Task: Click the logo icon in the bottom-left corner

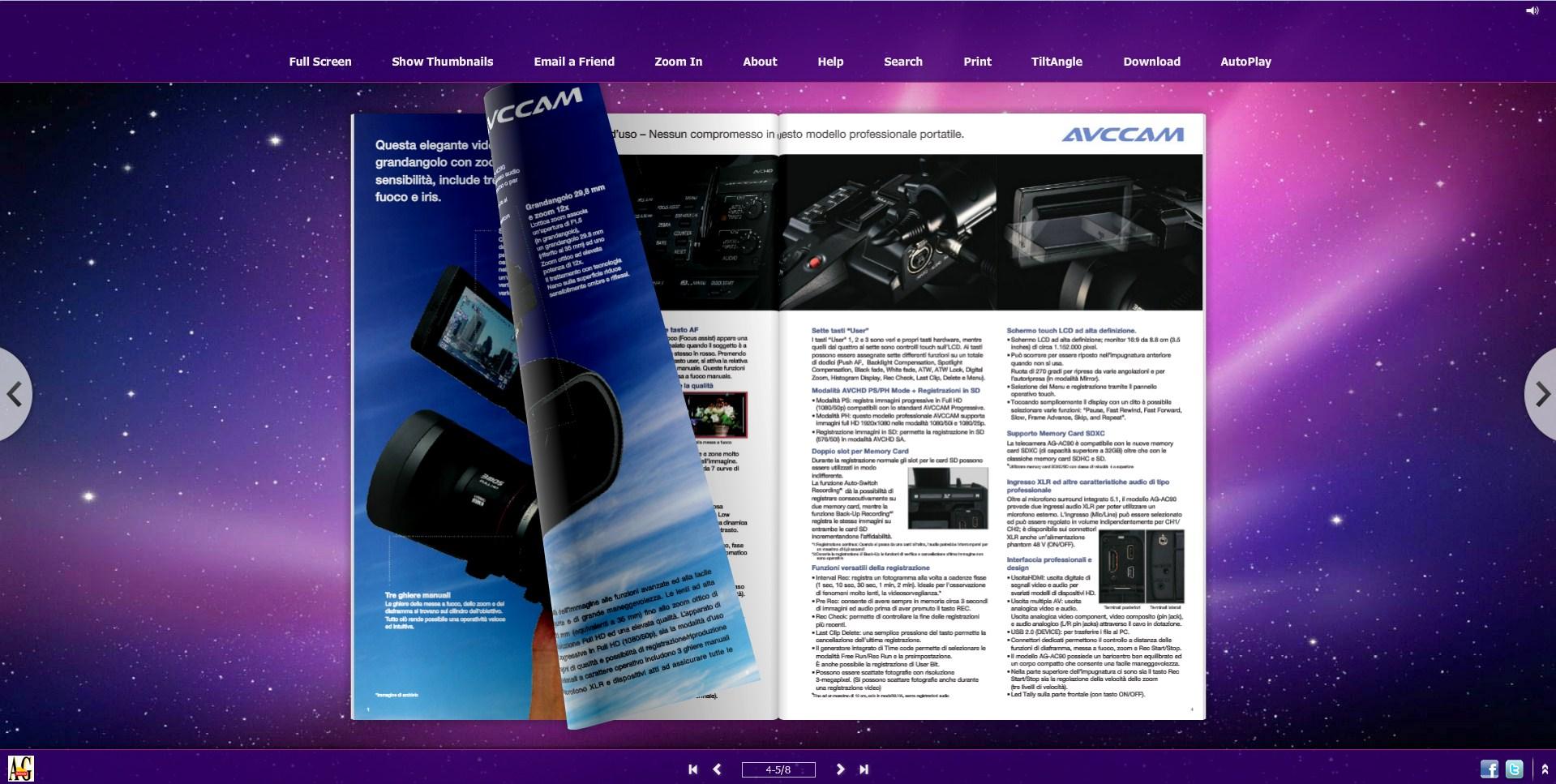Action: point(20,768)
